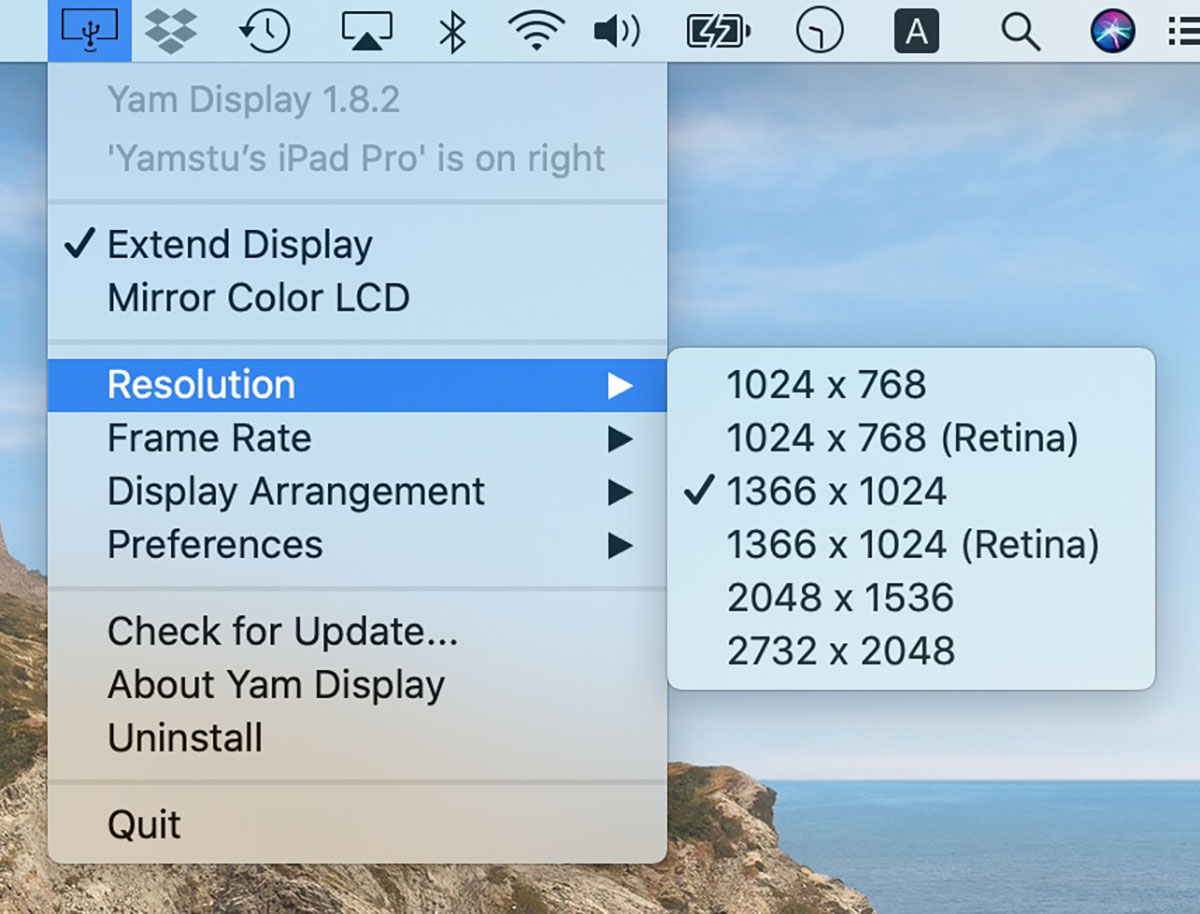Expand the Frame Rate submenu
The width and height of the screenshot is (1200, 914).
(209, 438)
